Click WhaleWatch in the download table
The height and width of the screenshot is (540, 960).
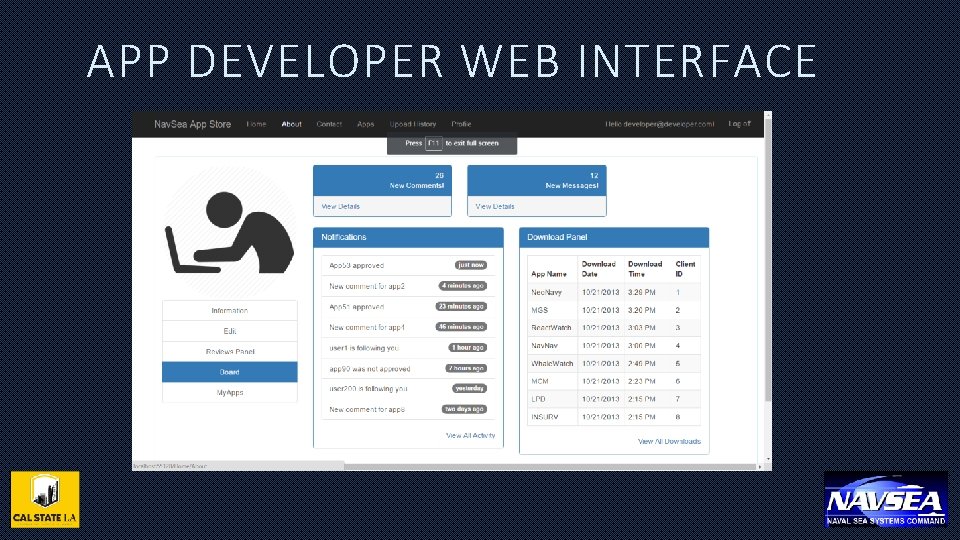552,364
